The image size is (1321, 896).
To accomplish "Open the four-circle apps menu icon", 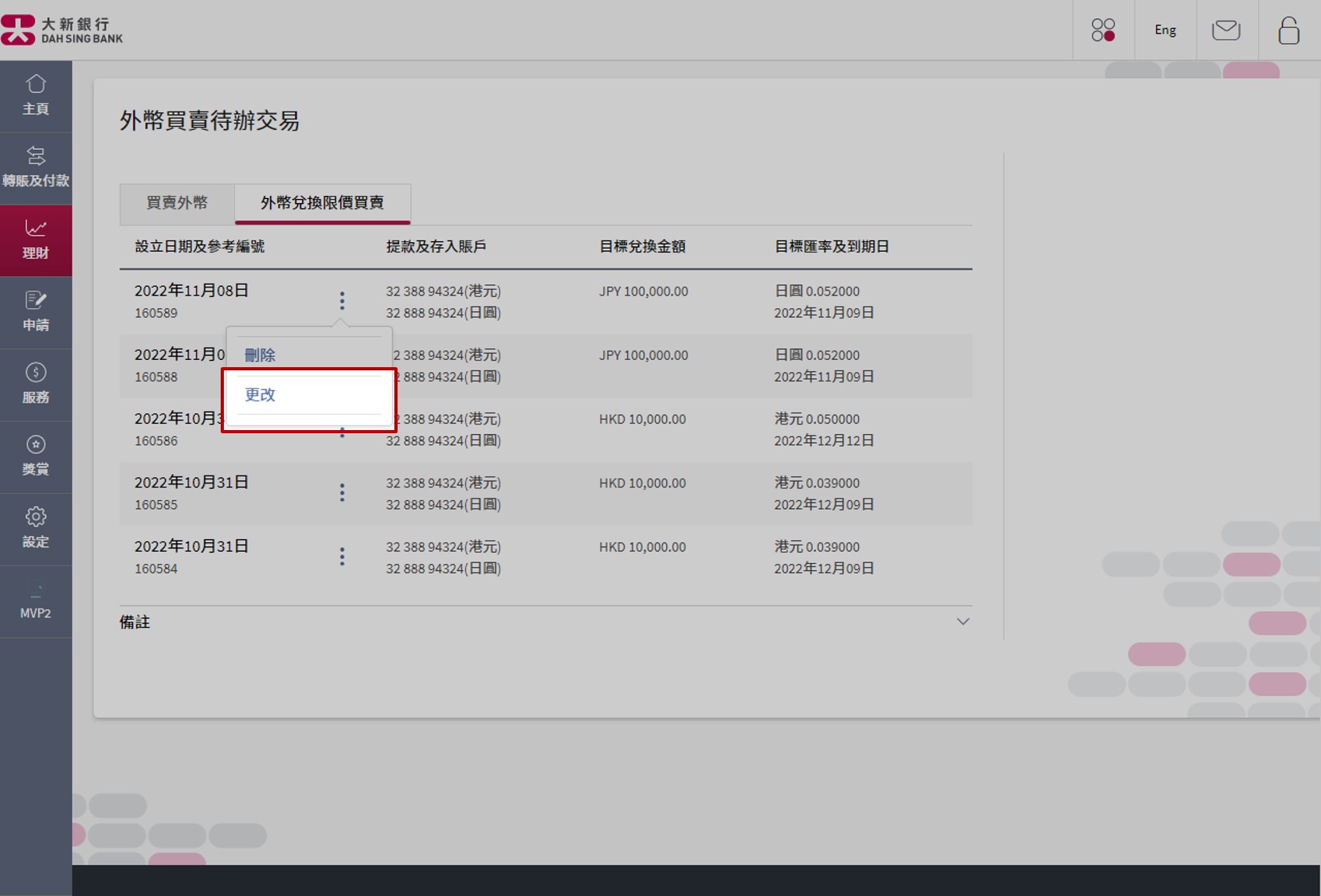I will [x=1103, y=30].
